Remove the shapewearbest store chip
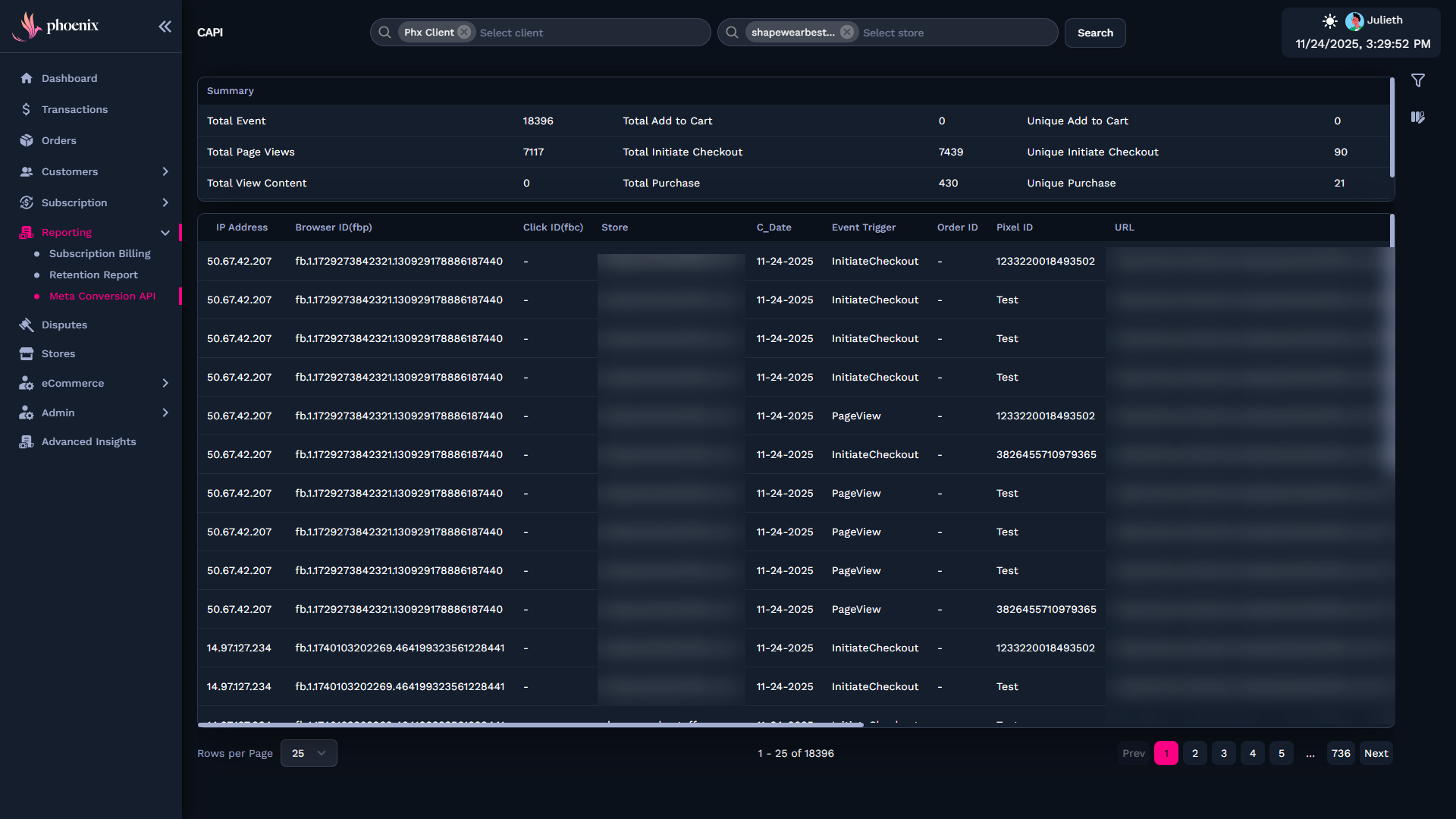1456x819 pixels. (847, 32)
